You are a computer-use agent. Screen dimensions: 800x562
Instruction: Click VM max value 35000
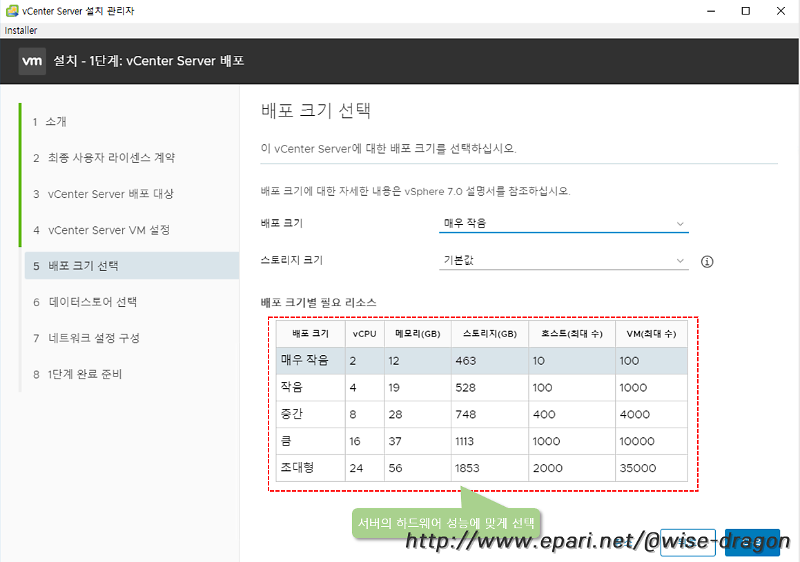[638, 468]
